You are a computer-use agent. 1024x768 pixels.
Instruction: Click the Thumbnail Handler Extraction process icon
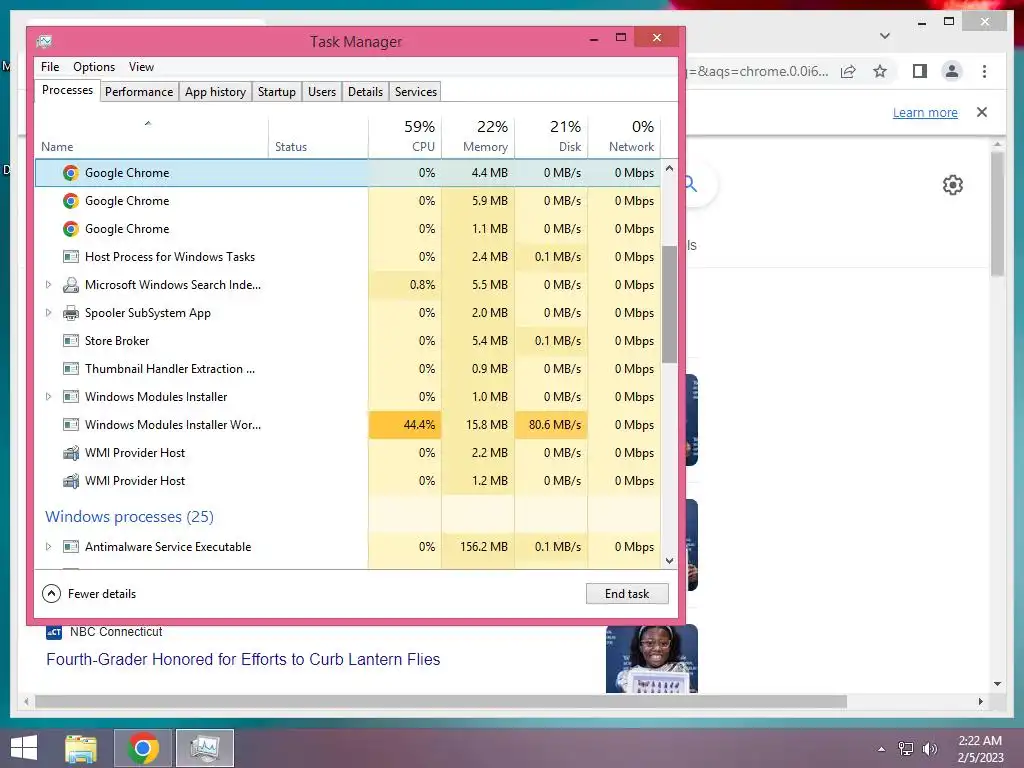pyautogui.click(x=71, y=369)
